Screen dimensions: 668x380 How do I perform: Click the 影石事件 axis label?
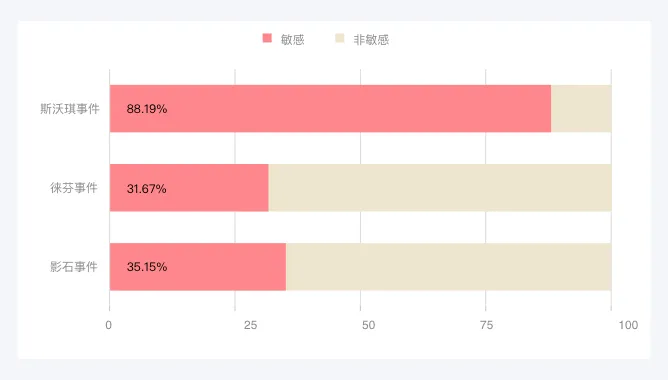[74, 267]
